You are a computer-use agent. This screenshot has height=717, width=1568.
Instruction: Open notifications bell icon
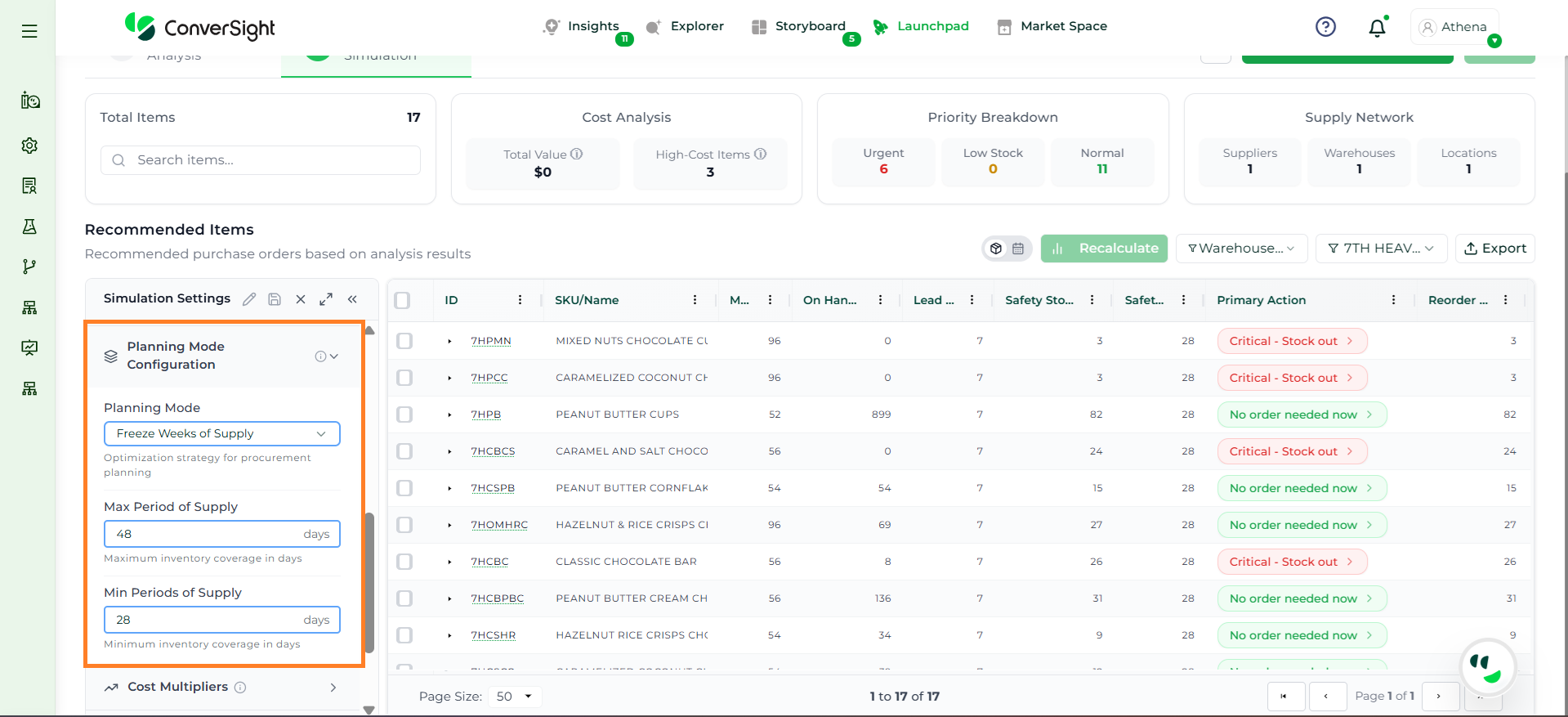pyautogui.click(x=1377, y=28)
